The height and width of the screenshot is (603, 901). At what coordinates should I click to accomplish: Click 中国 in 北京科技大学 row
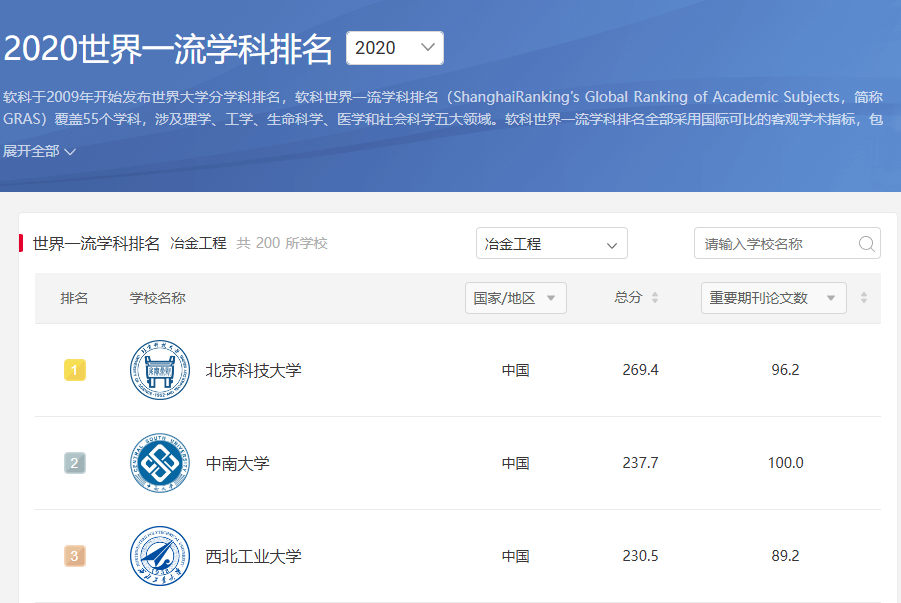click(515, 370)
